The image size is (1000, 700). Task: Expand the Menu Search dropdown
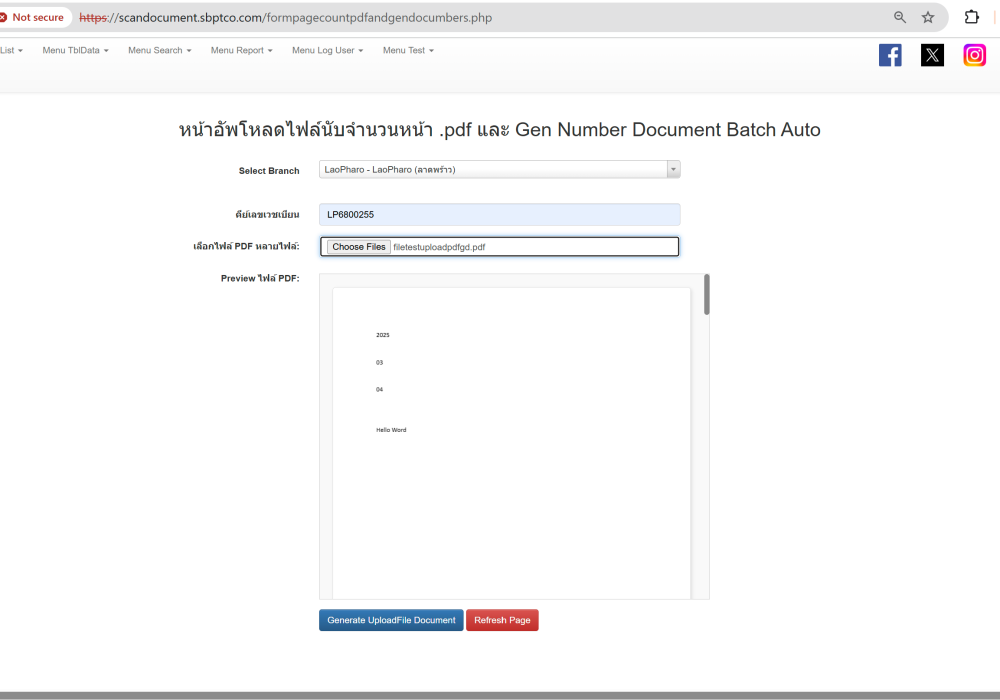click(x=160, y=50)
